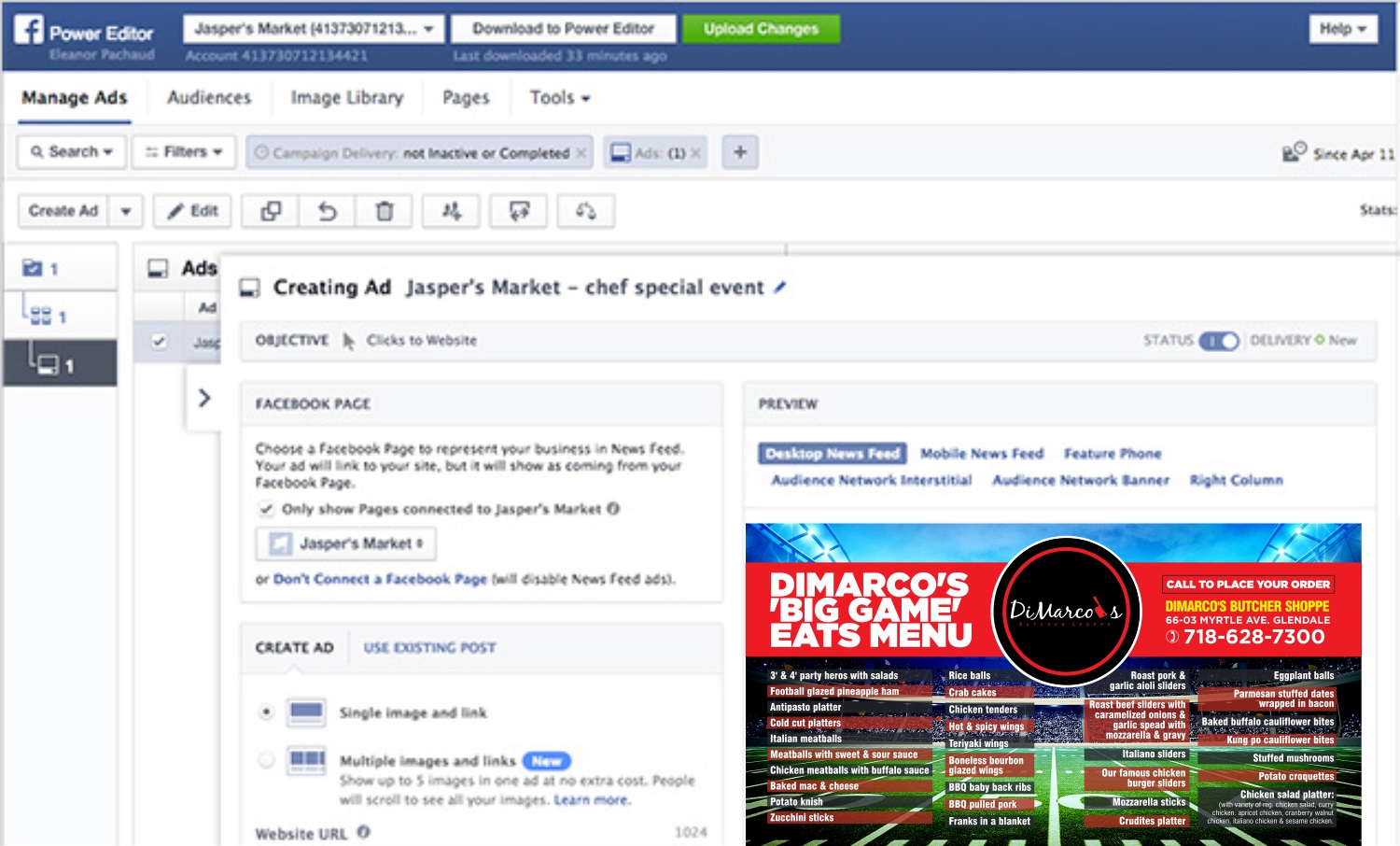Show the Audience Network Interstitial preview
The width and height of the screenshot is (1400, 846).
(x=871, y=480)
